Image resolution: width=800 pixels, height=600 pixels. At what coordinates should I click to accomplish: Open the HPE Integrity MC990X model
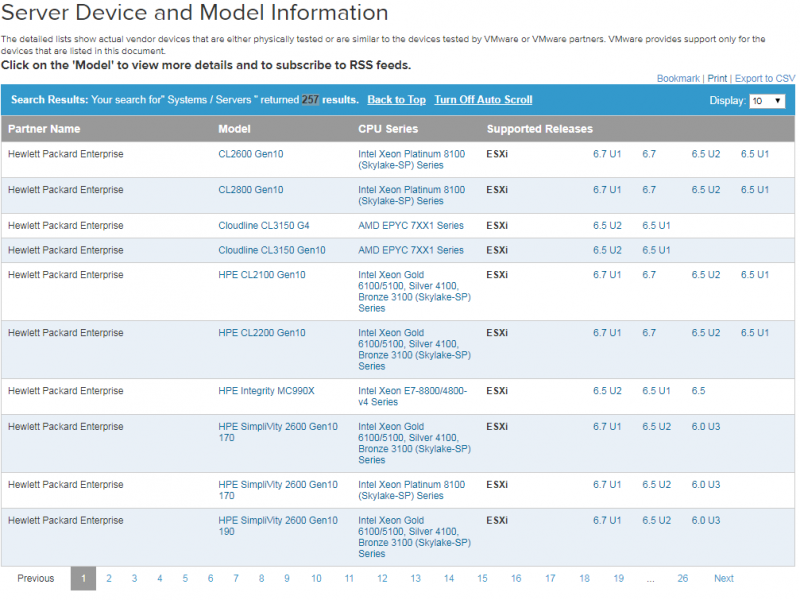tap(266, 391)
